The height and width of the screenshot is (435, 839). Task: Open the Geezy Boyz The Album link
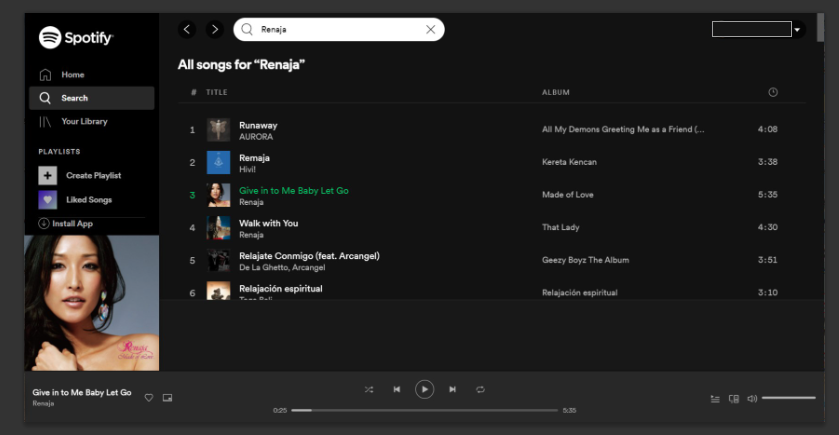coord(585,260)
